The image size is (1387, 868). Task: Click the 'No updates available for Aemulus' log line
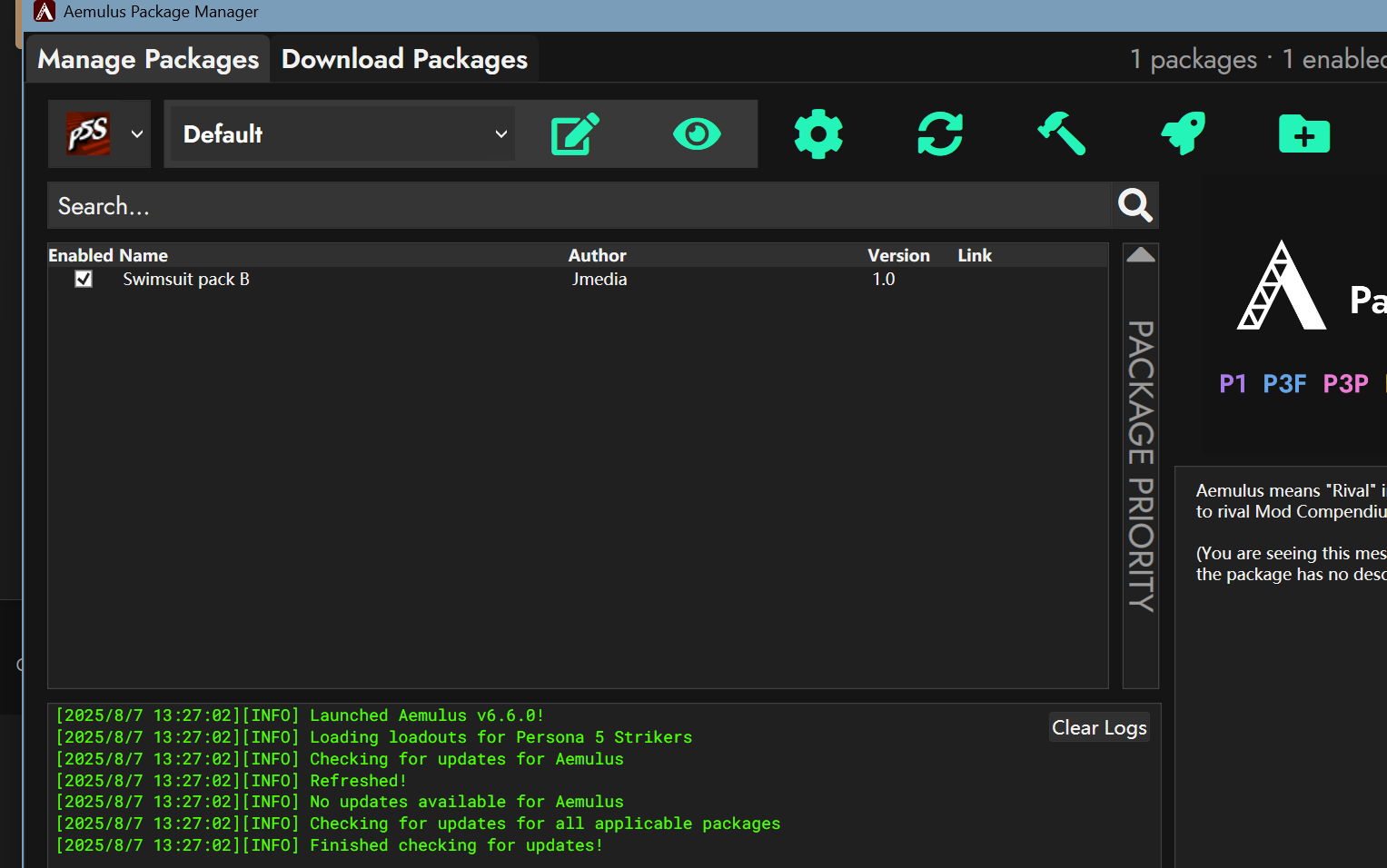[x=340, y=802]
